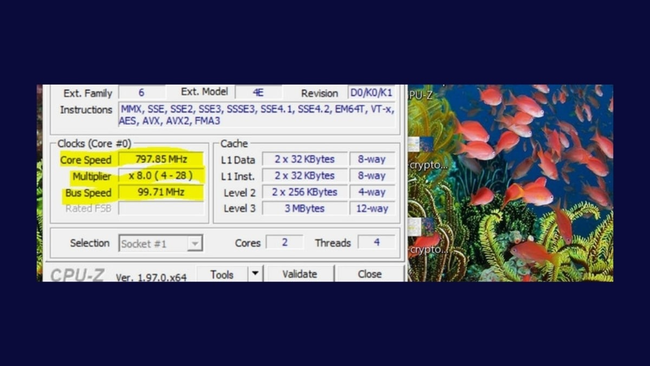Screen dimensions: 650x366
Task: Click the Level 3 12-way value
Action: coord(372,208)
